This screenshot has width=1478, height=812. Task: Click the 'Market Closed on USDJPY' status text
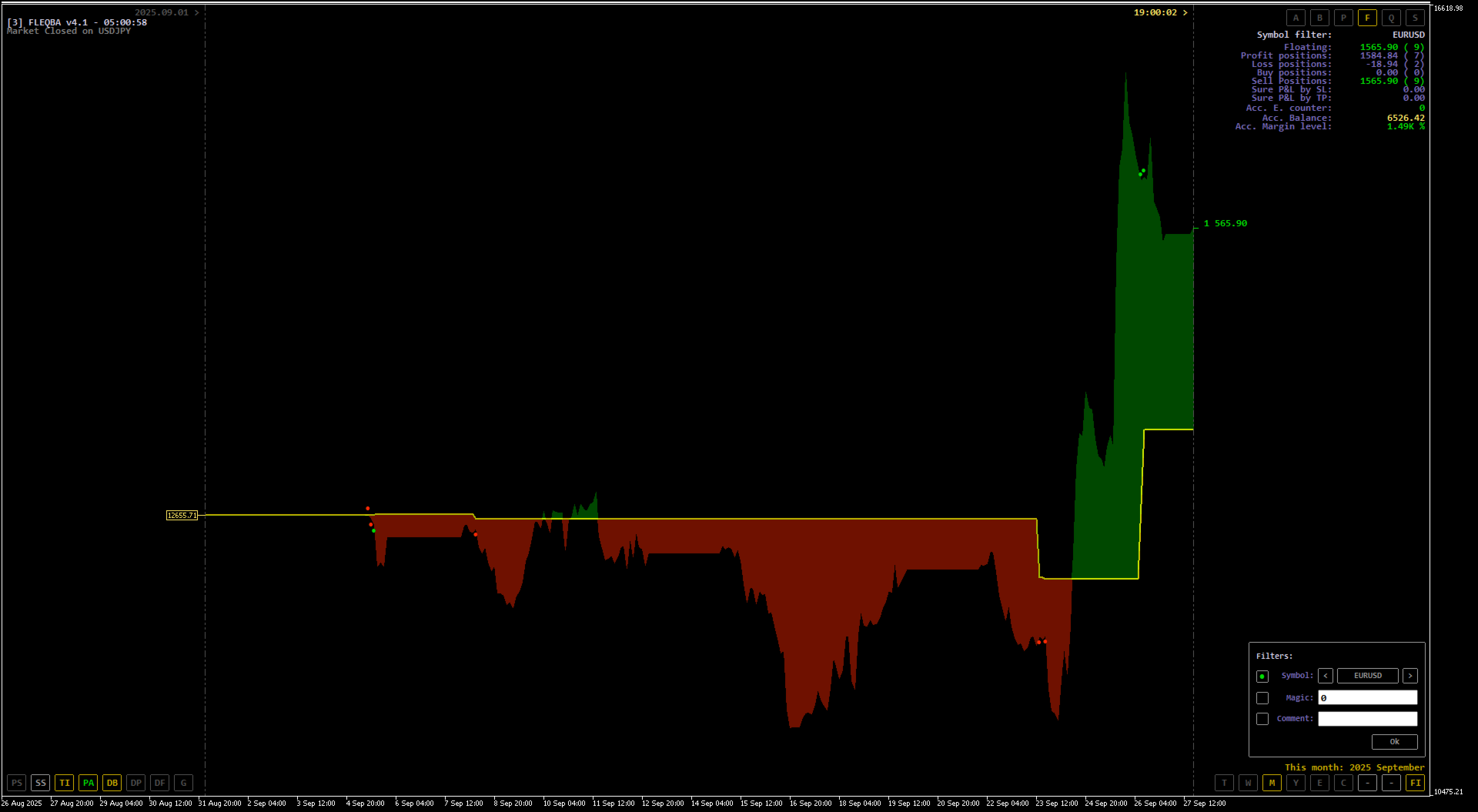(69, 31)
